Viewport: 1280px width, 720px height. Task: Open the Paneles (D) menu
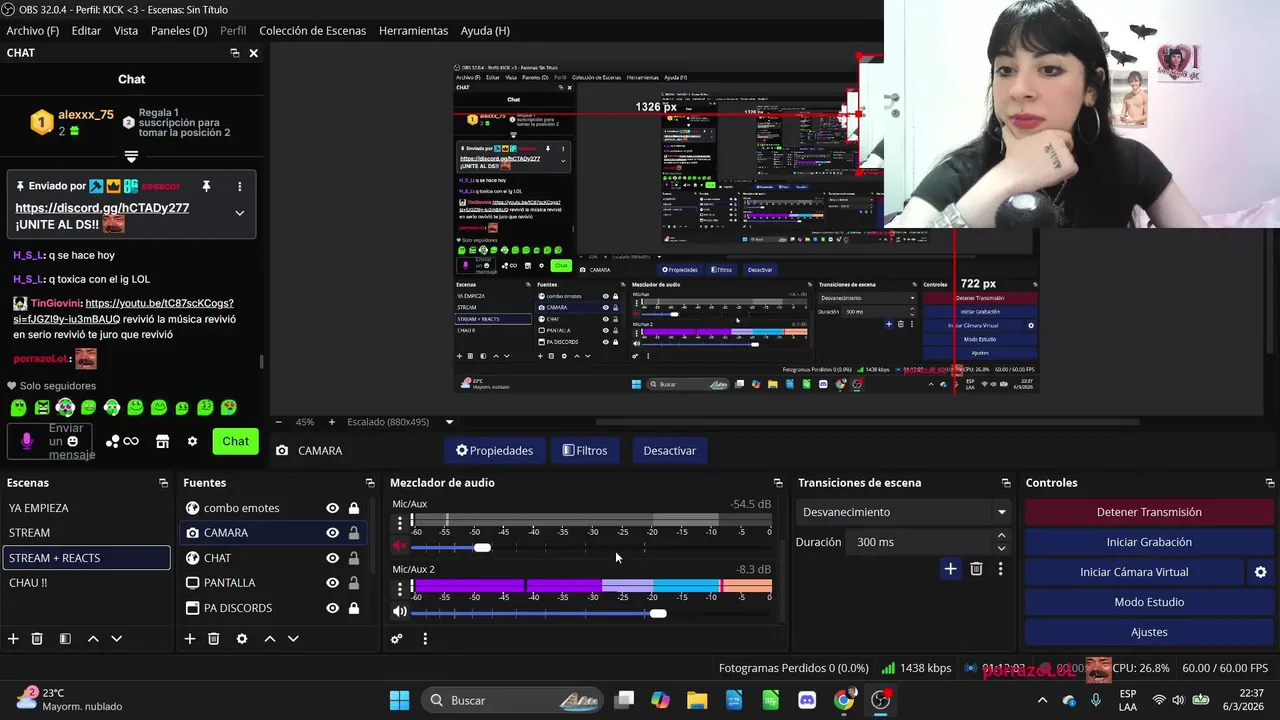[179, 31]
